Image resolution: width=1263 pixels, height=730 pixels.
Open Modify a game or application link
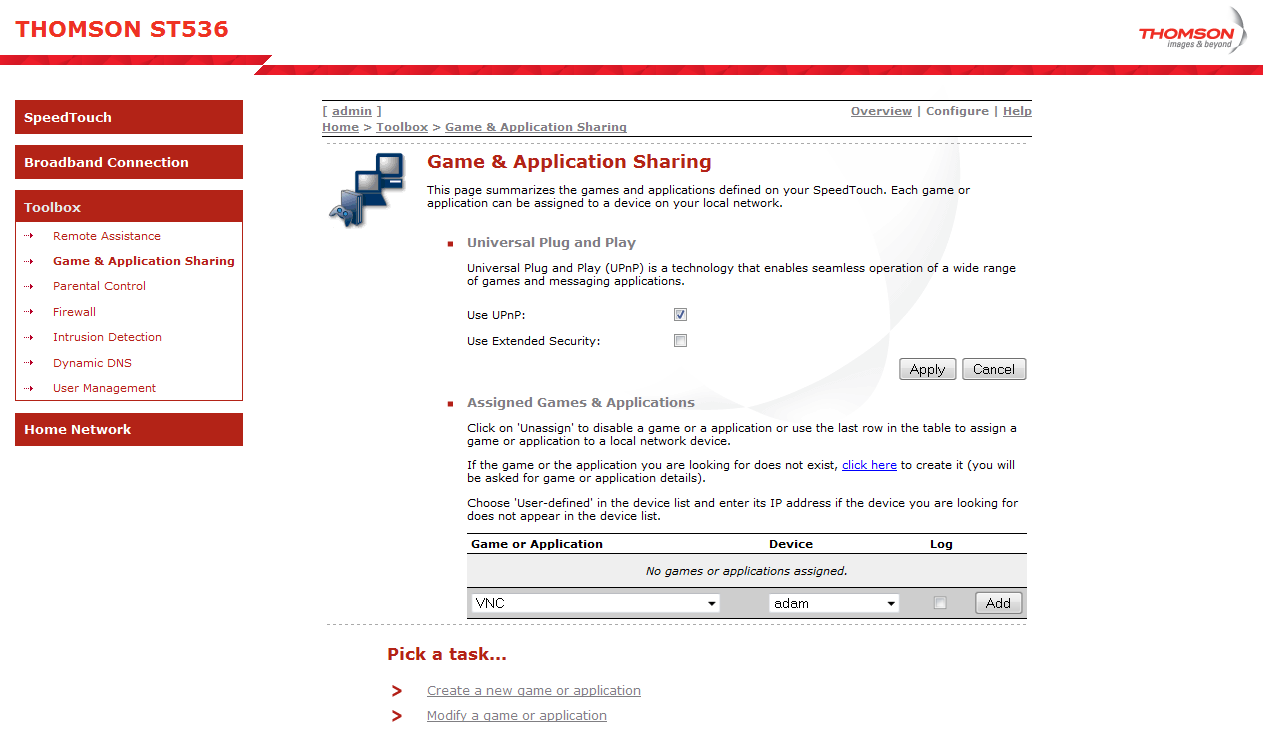tap(517, 716)
